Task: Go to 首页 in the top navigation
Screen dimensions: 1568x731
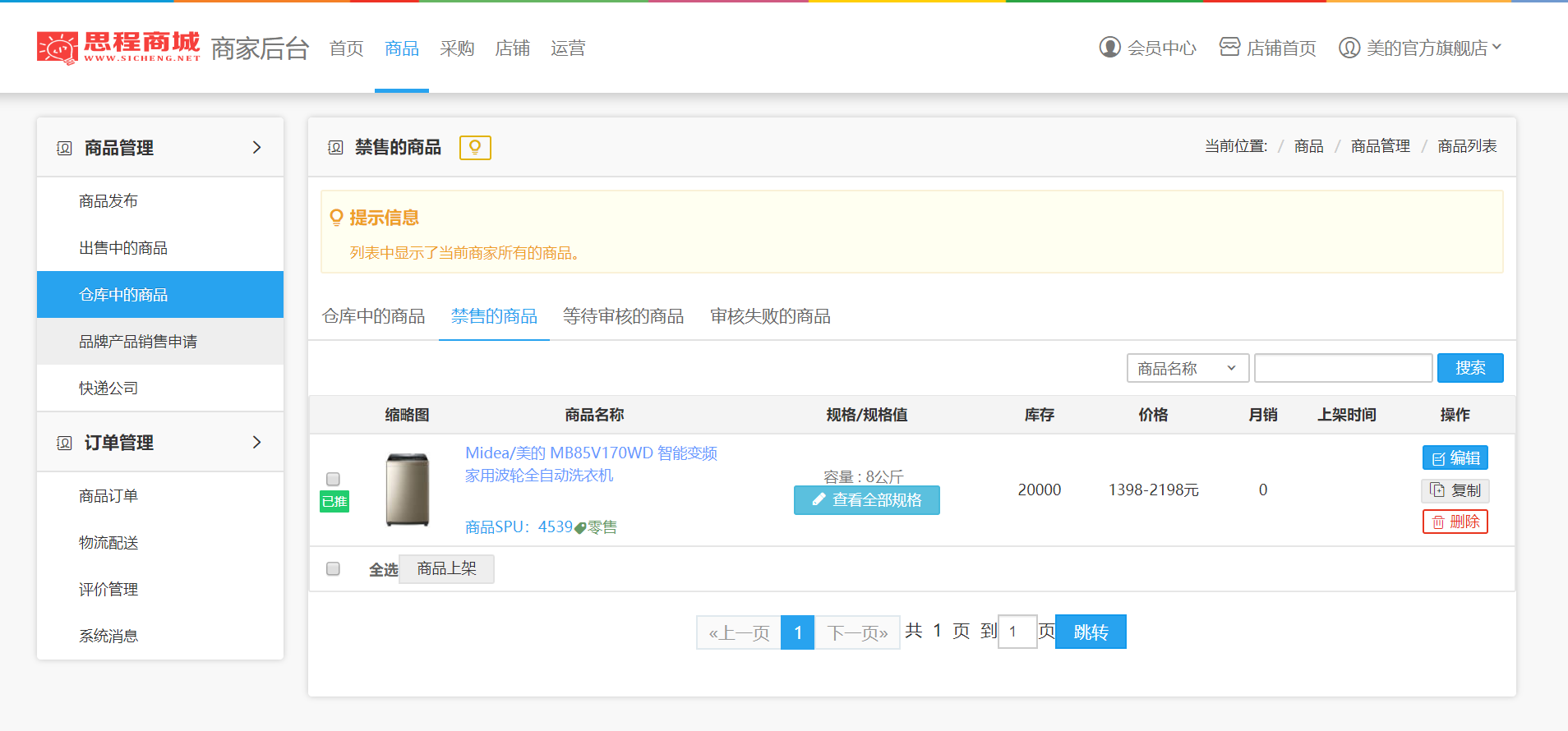Action: (346, 48)
